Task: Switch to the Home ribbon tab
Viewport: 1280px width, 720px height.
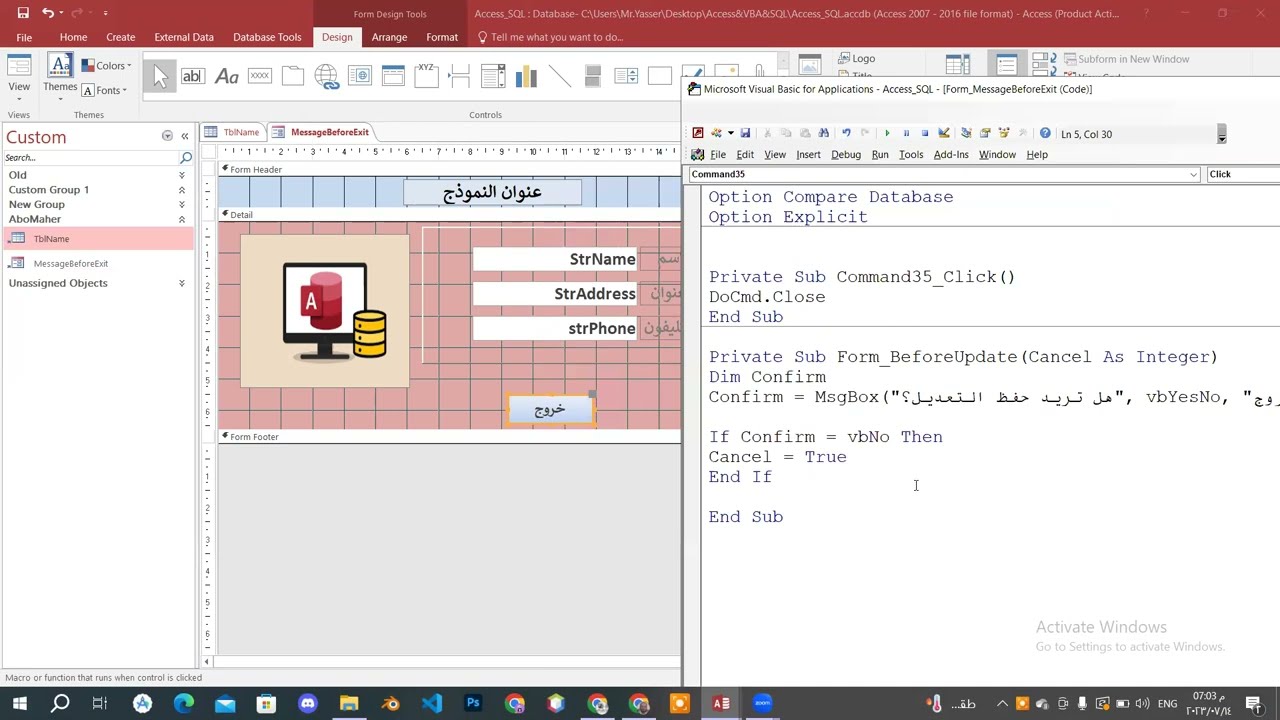Action: click(73, 37)
